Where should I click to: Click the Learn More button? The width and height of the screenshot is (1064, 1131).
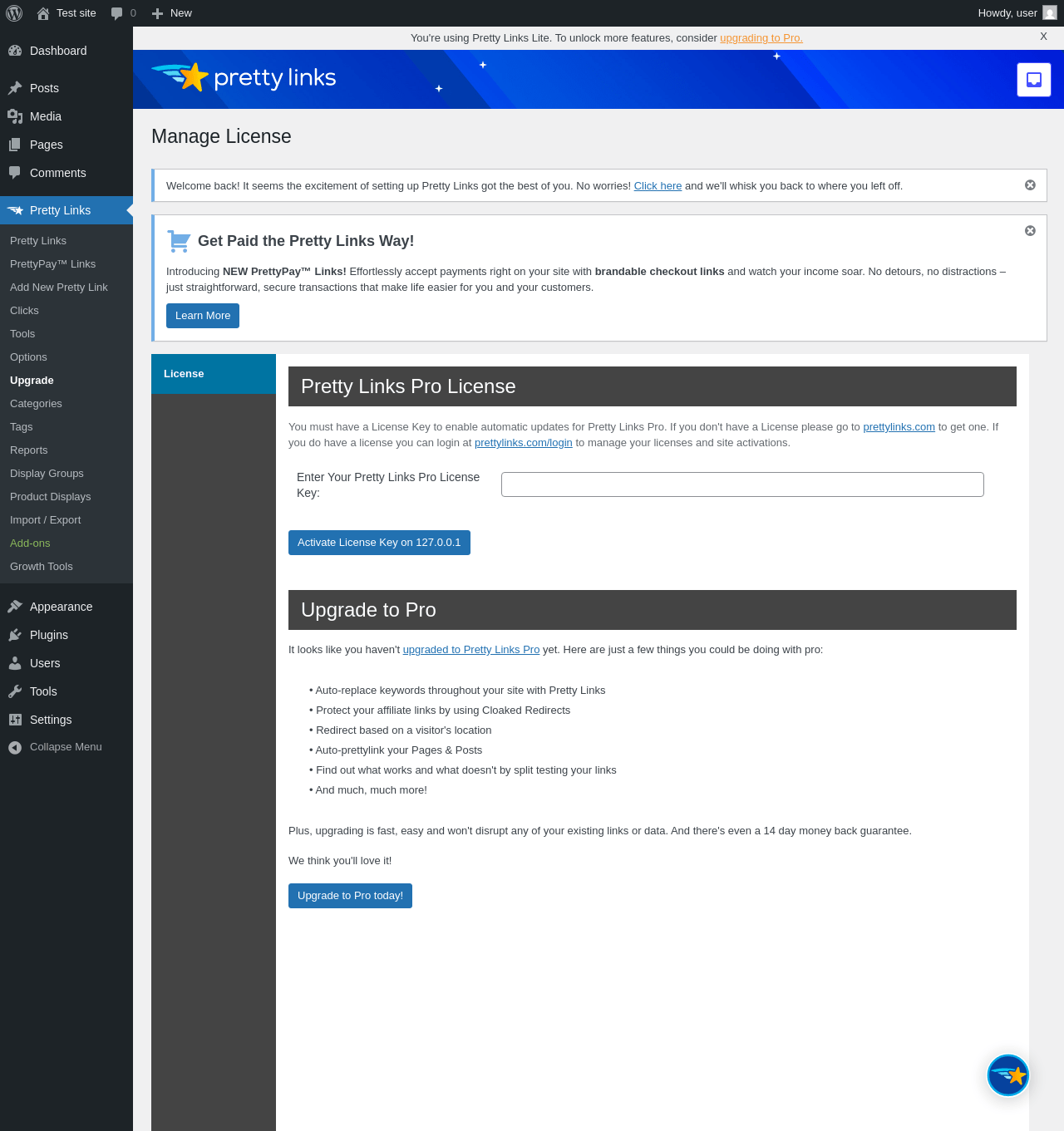click(x=203, y=316)
